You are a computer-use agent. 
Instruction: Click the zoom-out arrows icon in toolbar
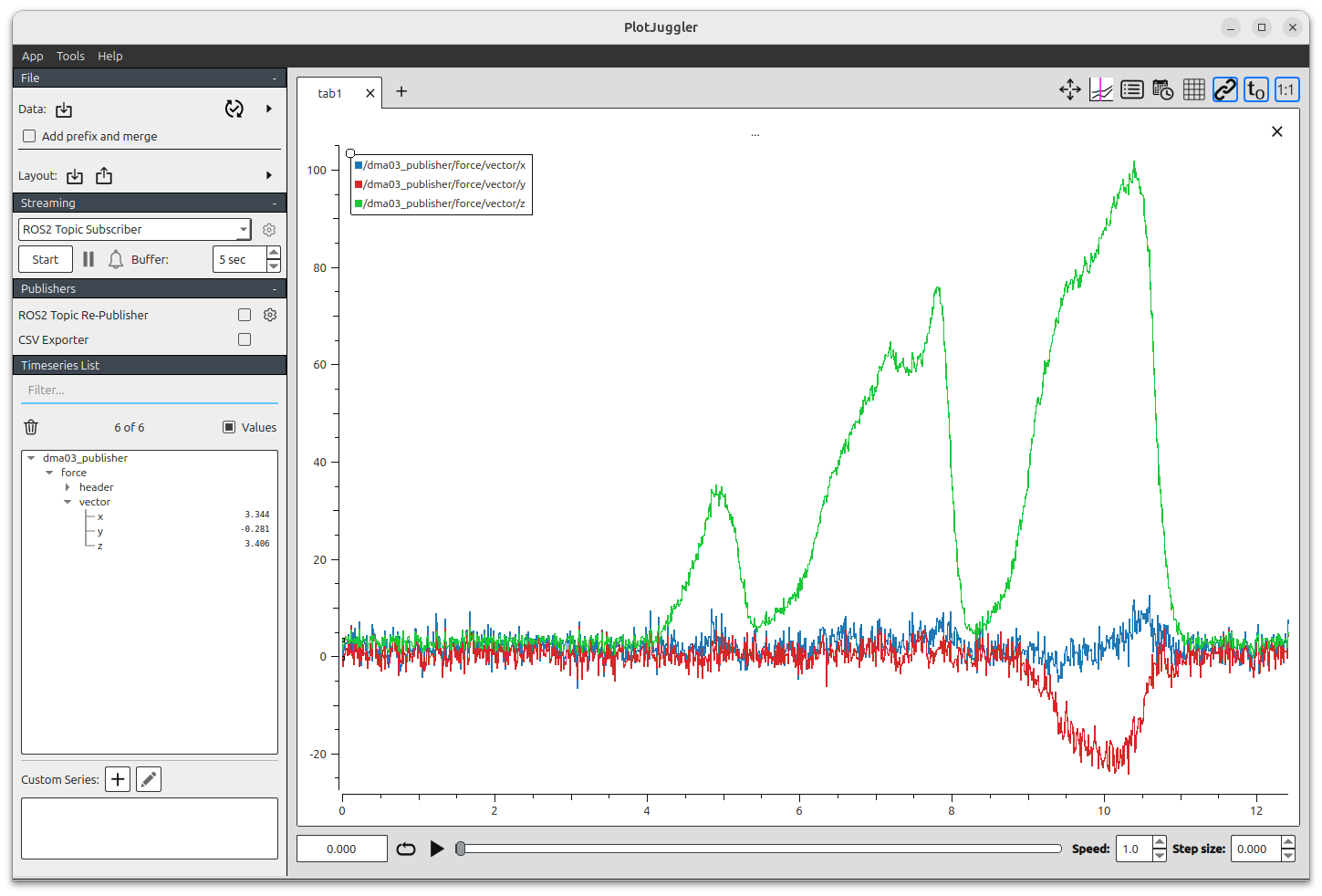coord(1069,89)
